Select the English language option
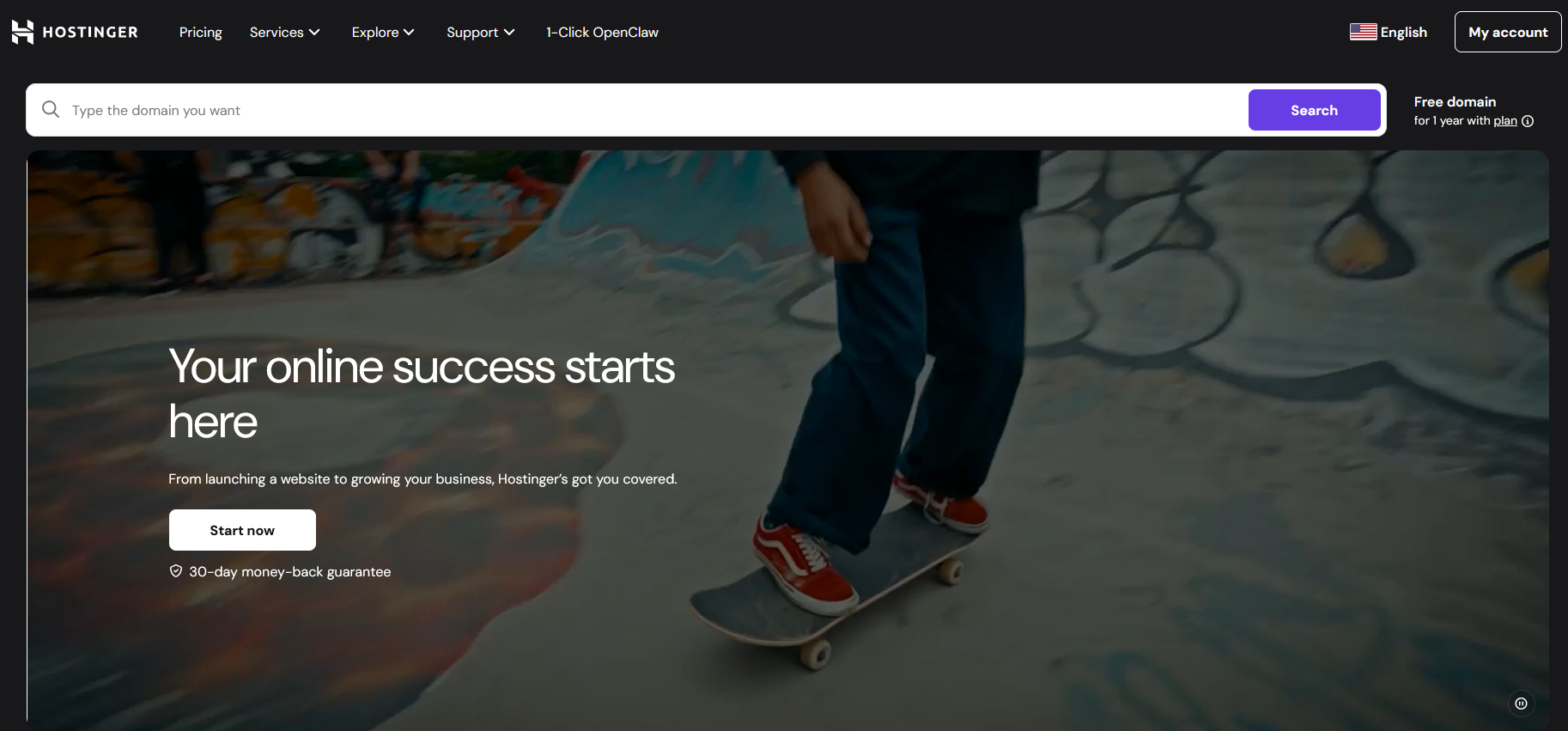 (x=1403, y=33)
